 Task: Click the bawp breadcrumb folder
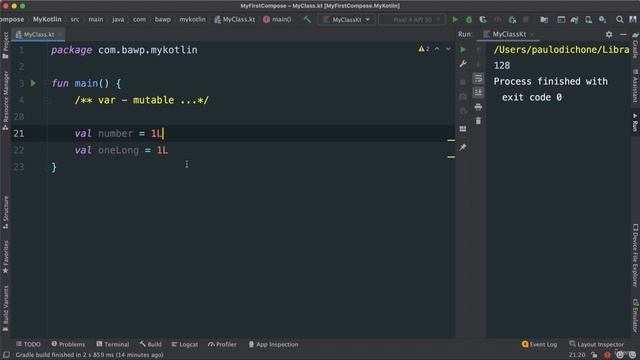162,19
